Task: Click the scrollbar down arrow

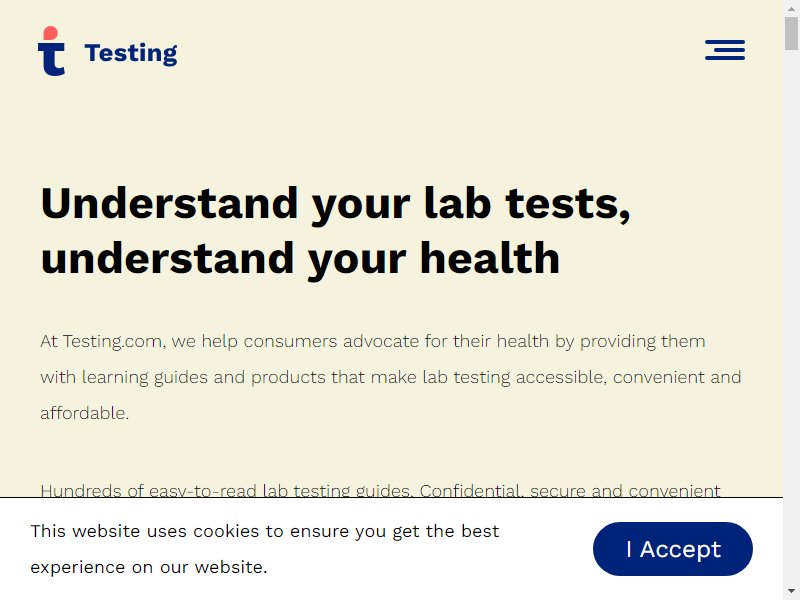Action: pos(791,592)
